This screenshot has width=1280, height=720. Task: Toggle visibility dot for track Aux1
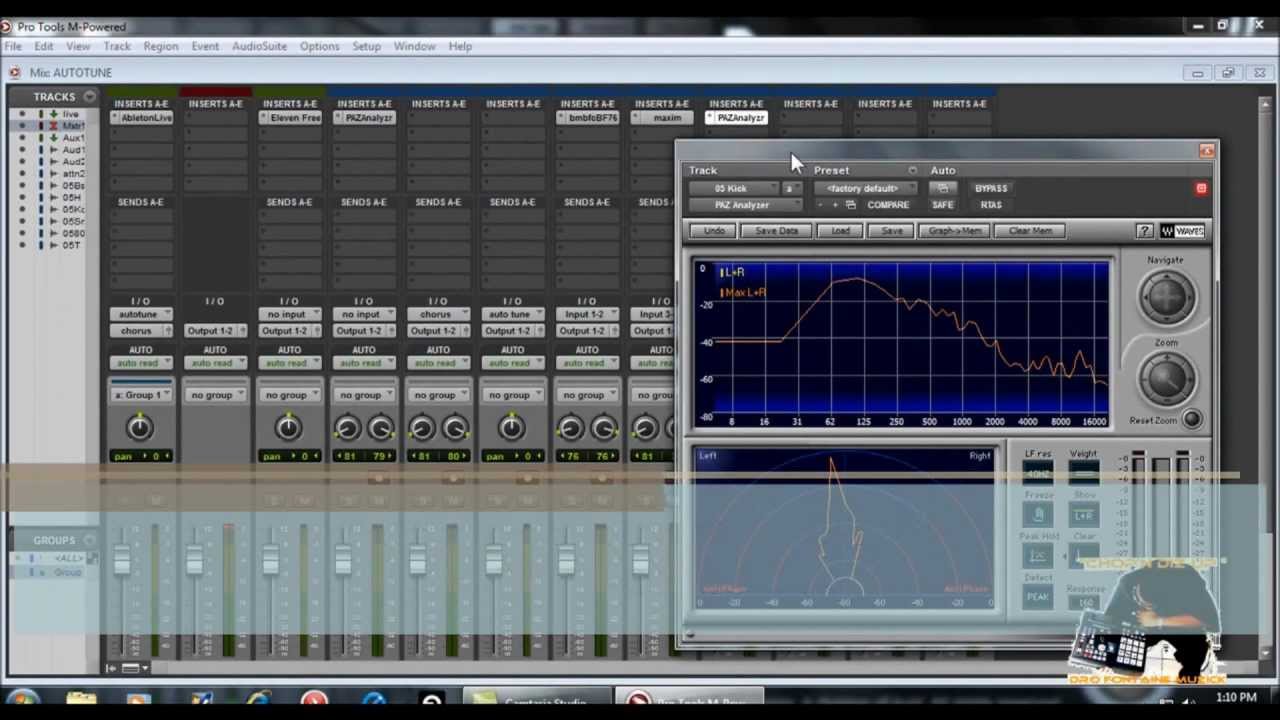coord(22,138)
